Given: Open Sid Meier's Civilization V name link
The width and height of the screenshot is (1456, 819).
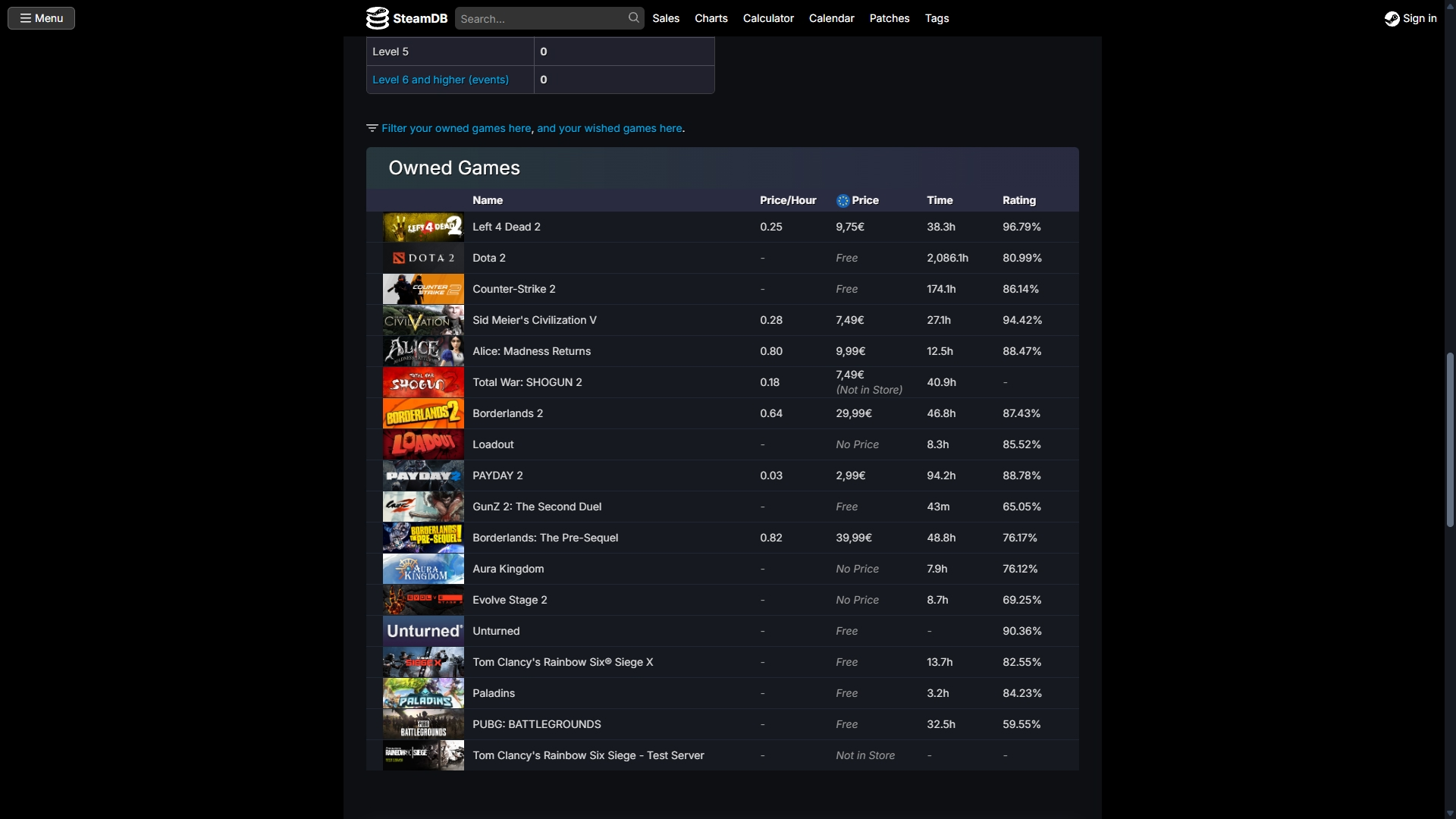Looking at the screenshot, I should click(x=534, y=320).
